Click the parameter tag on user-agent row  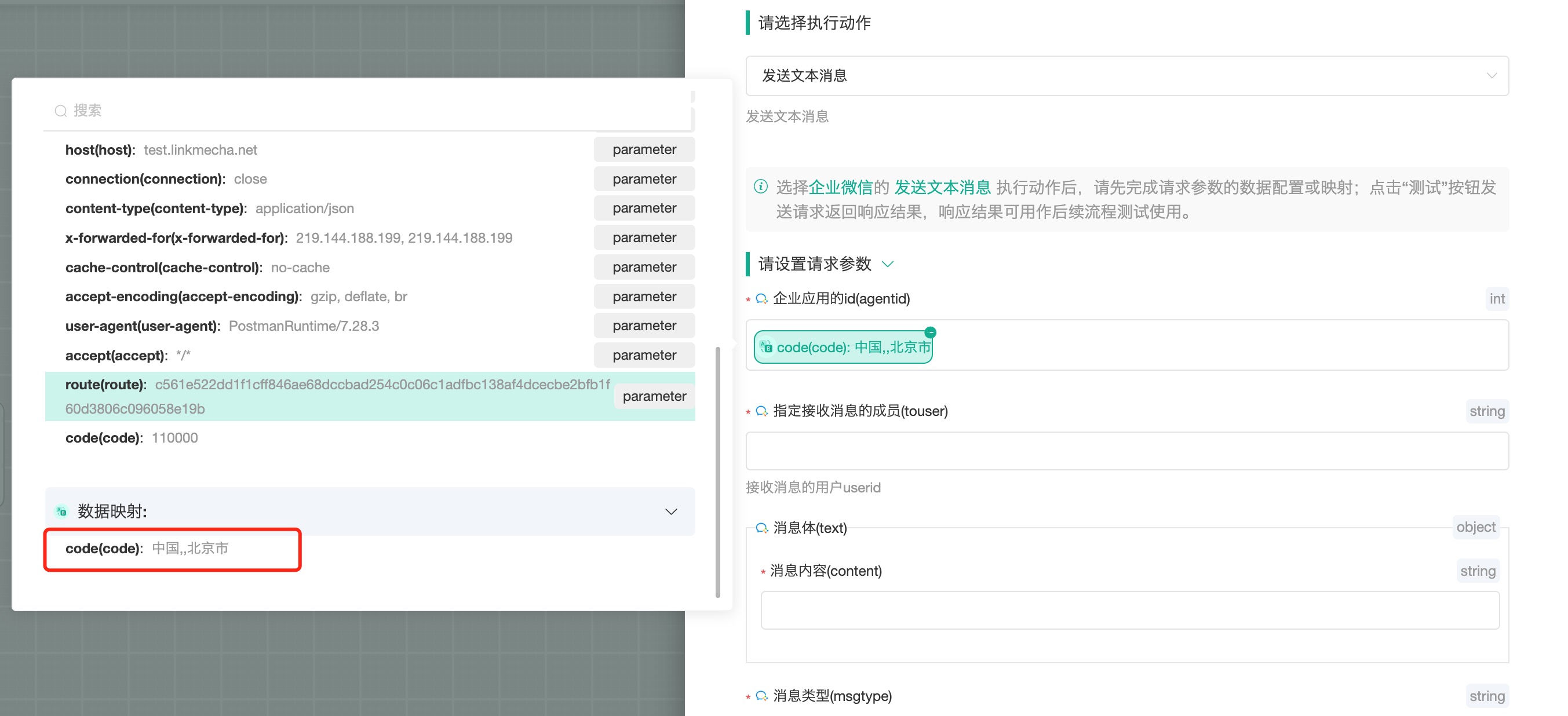click(x=644, y=326)
